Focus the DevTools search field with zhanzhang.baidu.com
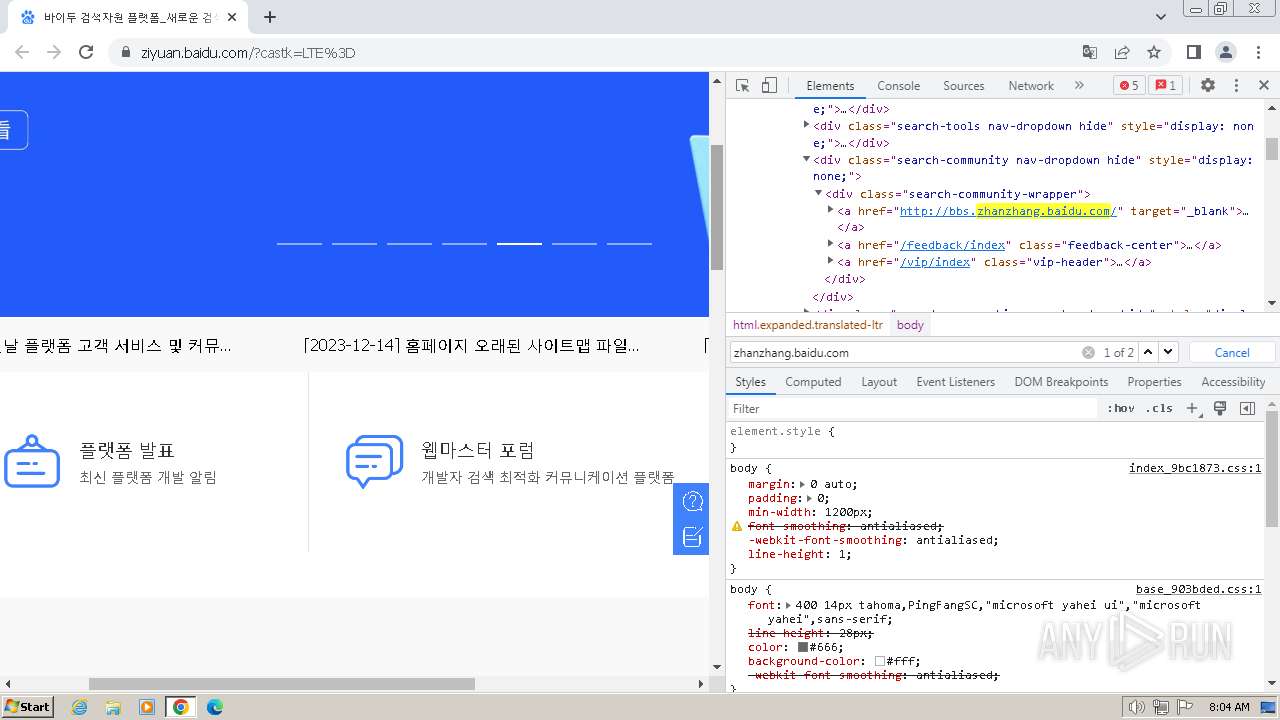 coord(905,352)
